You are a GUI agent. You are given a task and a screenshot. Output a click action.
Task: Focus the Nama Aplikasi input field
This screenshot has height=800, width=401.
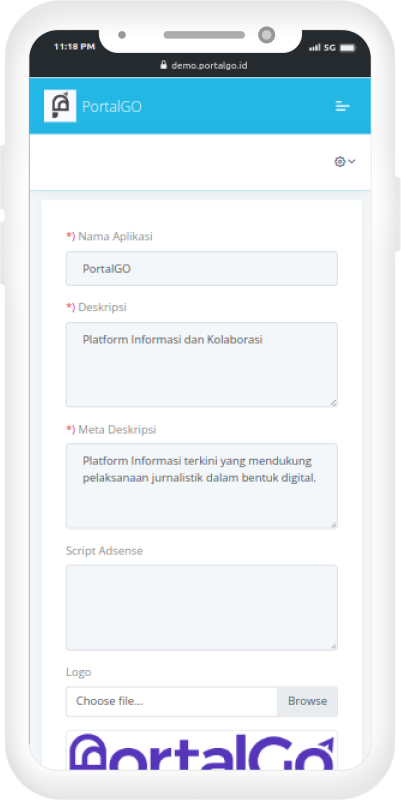[x=202, y=268]
